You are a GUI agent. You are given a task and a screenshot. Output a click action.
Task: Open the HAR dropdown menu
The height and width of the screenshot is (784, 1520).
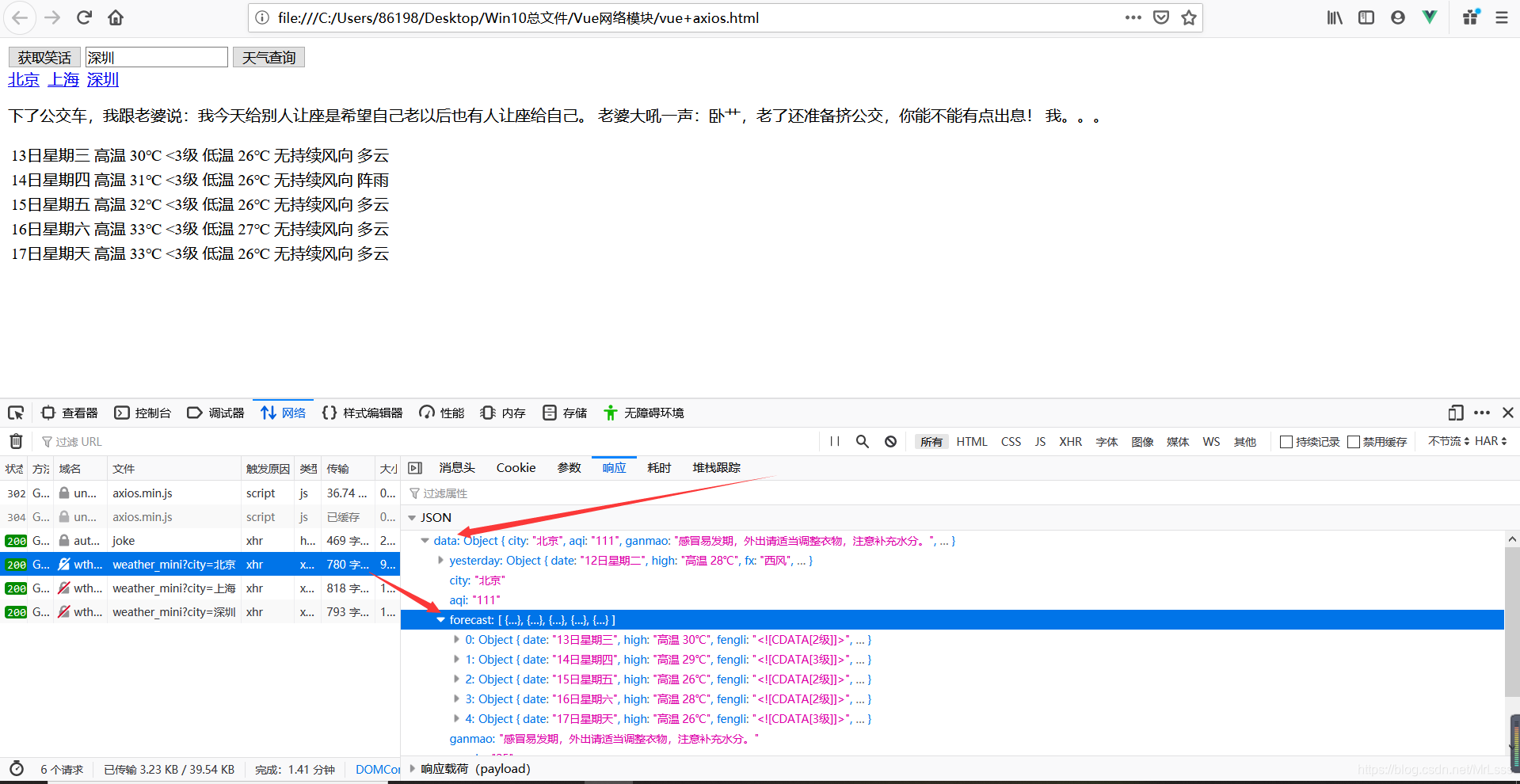click(1491, 441)
